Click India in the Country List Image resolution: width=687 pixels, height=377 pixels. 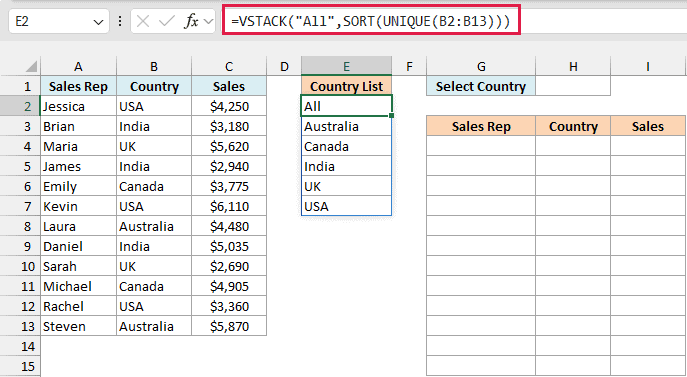346,166
